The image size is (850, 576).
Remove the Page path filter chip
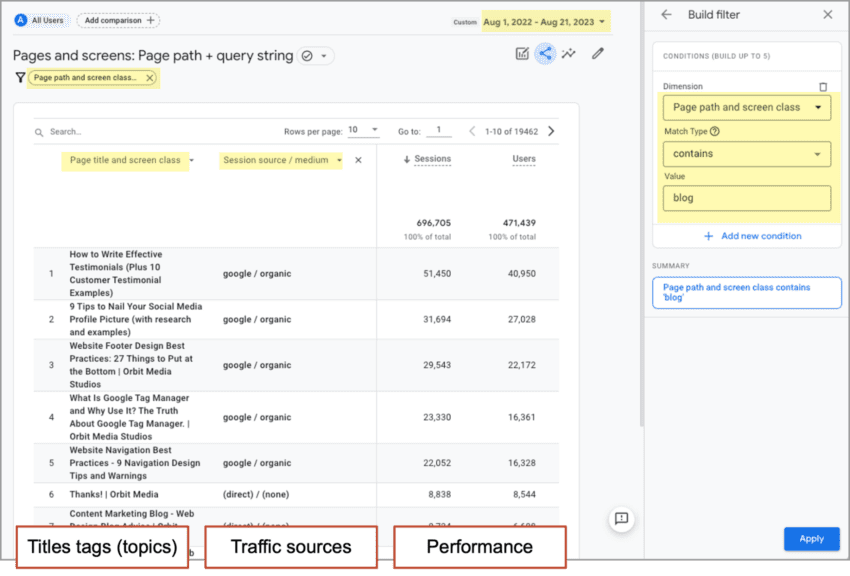[150, 78]
